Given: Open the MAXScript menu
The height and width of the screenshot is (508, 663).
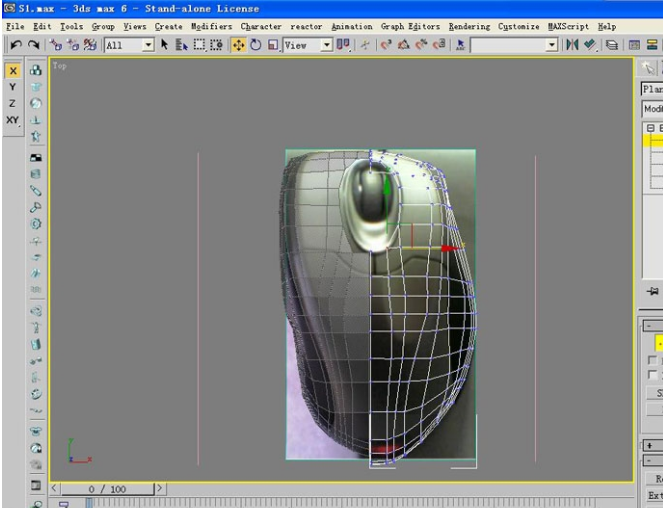Looking at the screenshot, I should point(570,26).
